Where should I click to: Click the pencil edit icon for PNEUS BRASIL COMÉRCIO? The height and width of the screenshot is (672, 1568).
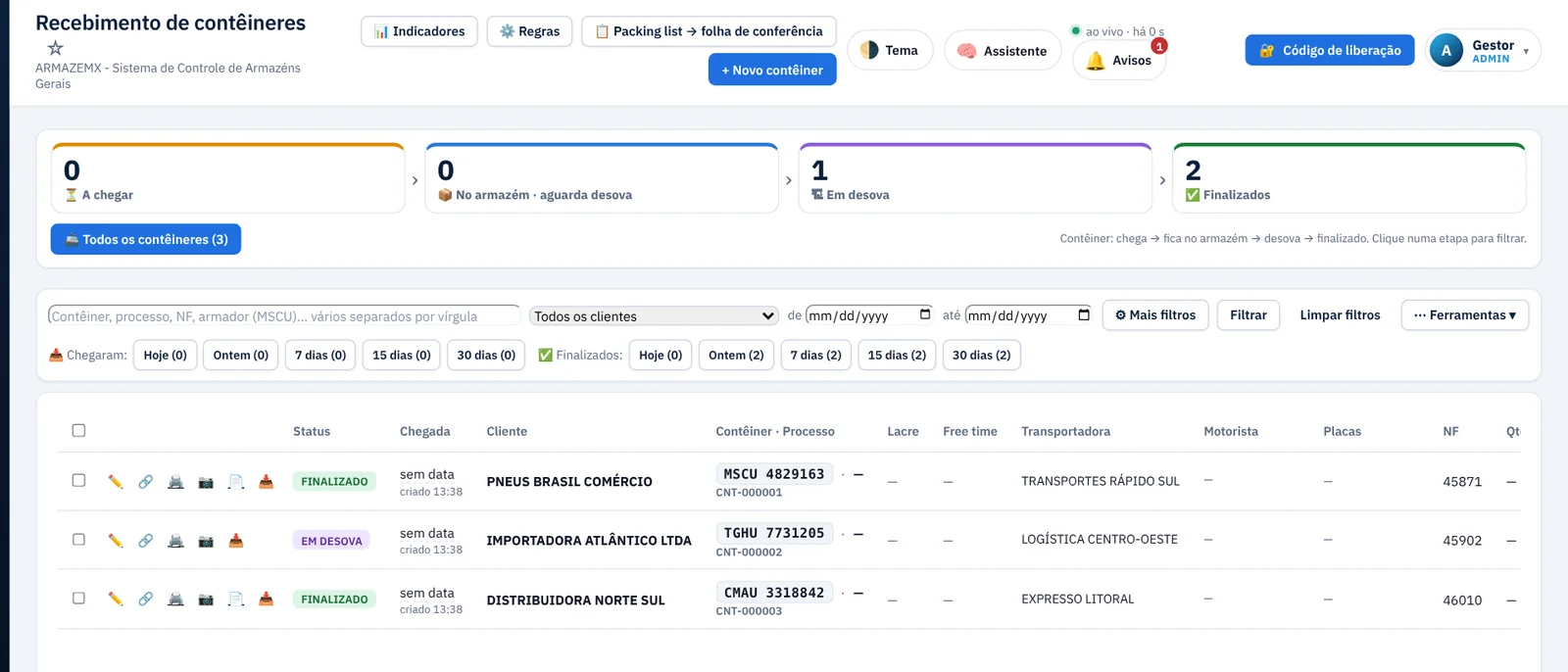116,482
